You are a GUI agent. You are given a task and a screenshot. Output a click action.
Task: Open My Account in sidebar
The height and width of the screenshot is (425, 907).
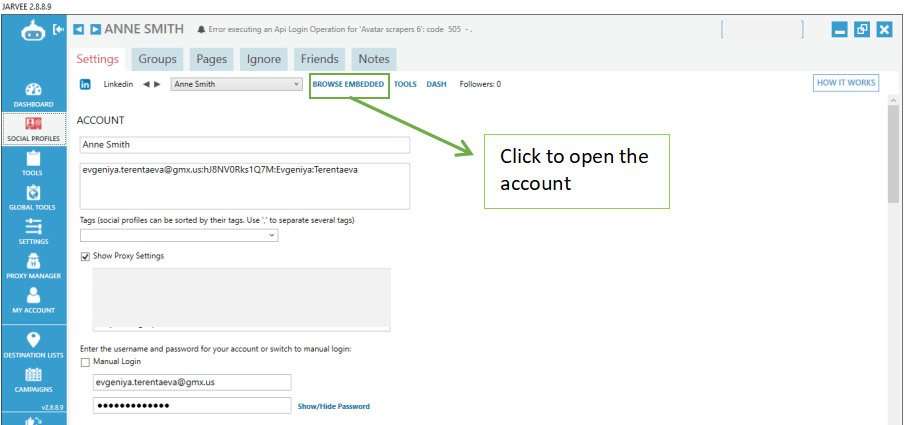33,301
